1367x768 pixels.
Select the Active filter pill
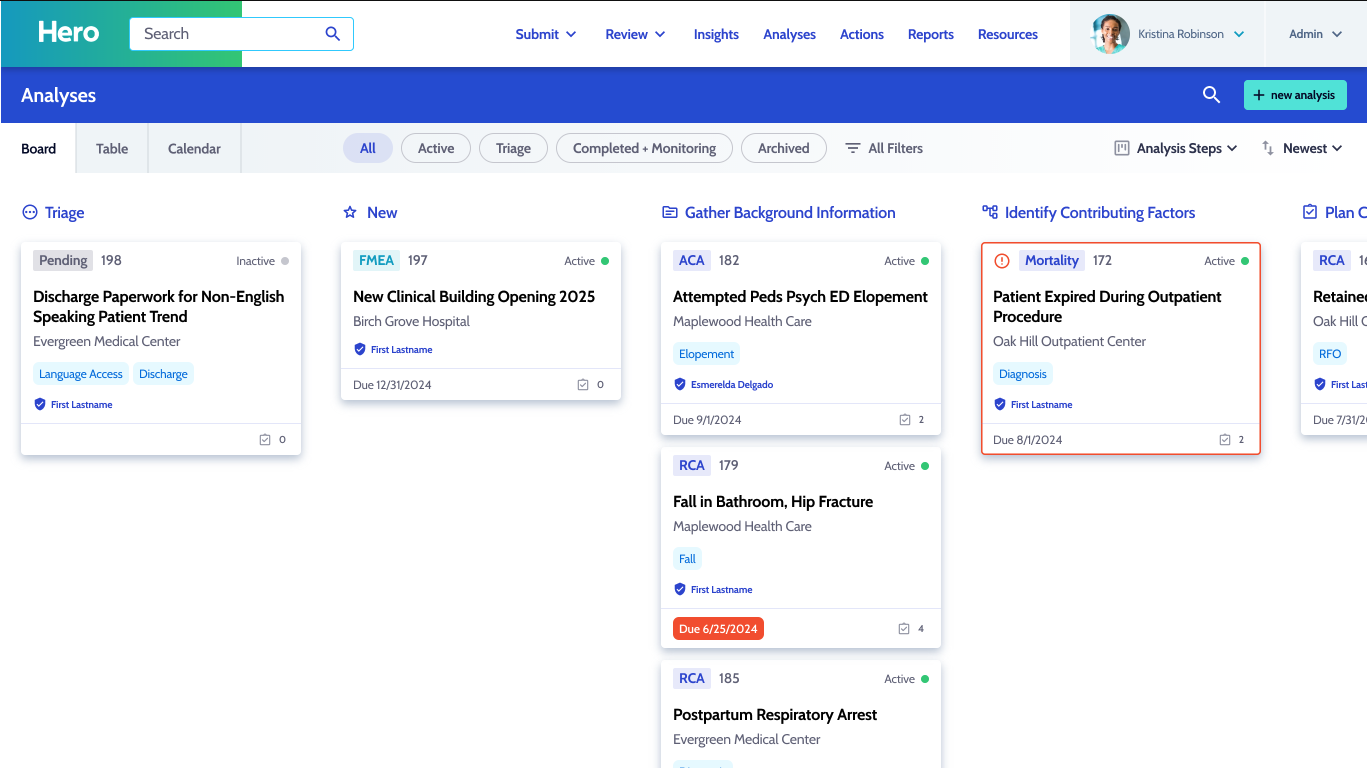tap(436, 148)
